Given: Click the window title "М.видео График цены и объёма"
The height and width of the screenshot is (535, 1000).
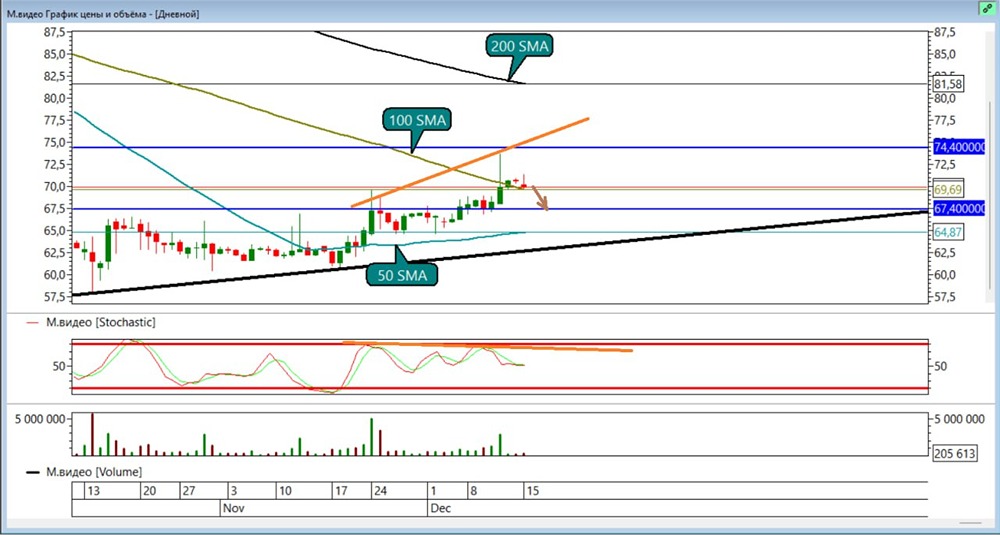Looking at the screenshot, I should (75, 14).
